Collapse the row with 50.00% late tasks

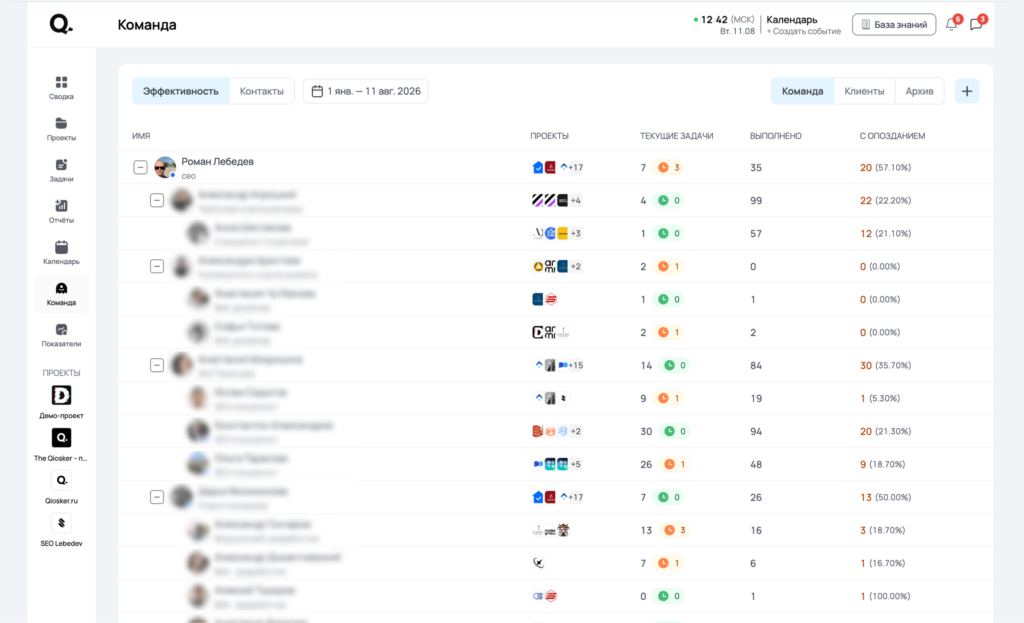[x=157, y=497]
